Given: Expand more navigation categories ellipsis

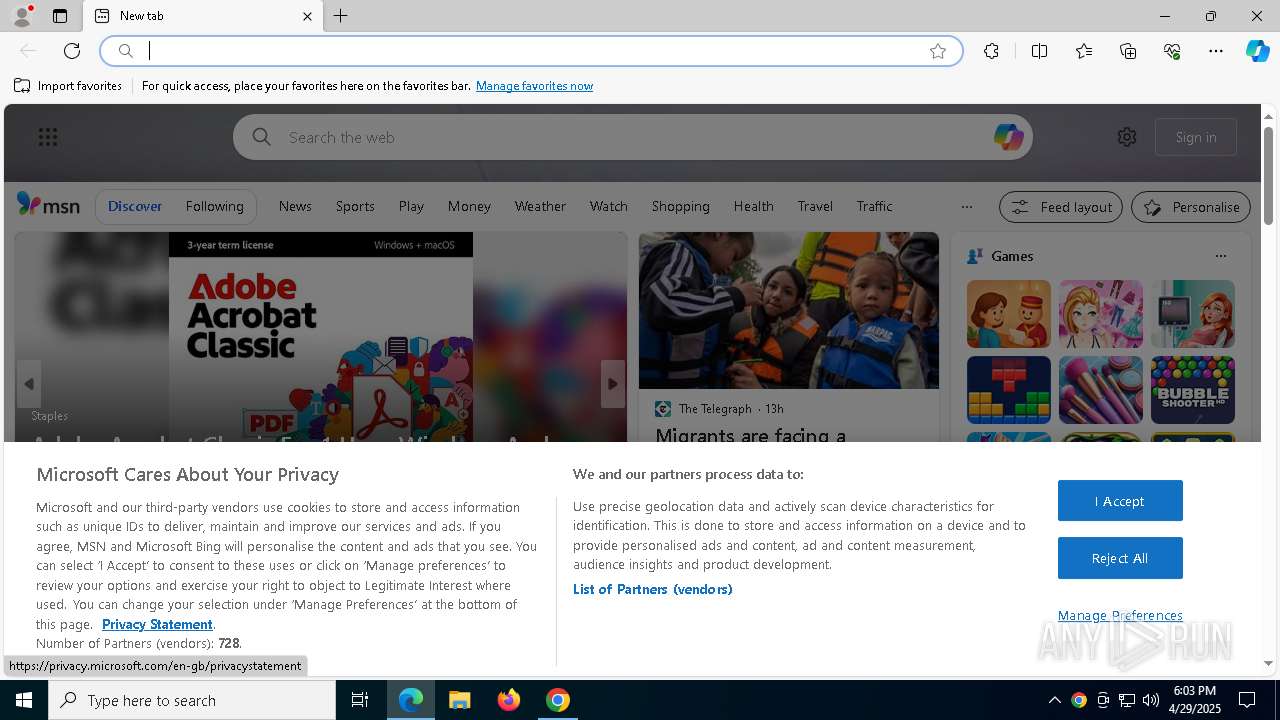Looking at the screenshot, I should (966, 207).
